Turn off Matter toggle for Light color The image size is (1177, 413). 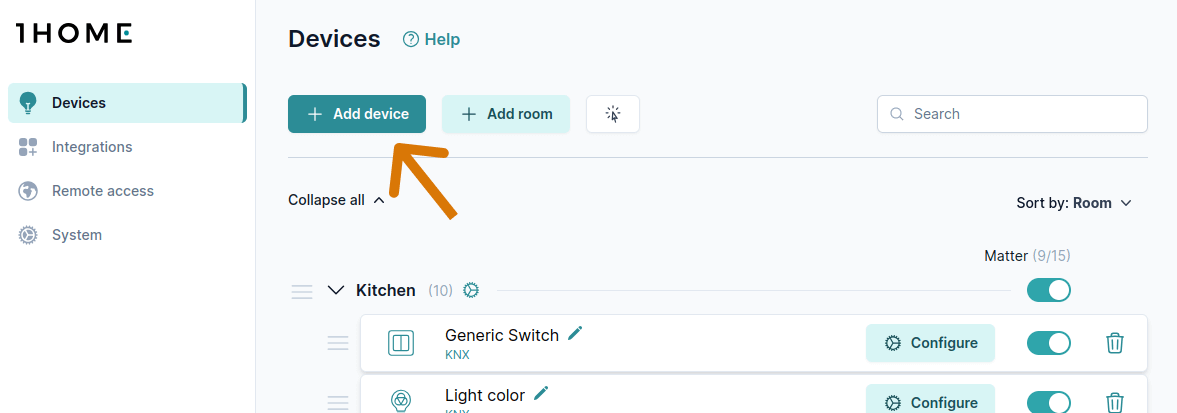(1048, 402)
